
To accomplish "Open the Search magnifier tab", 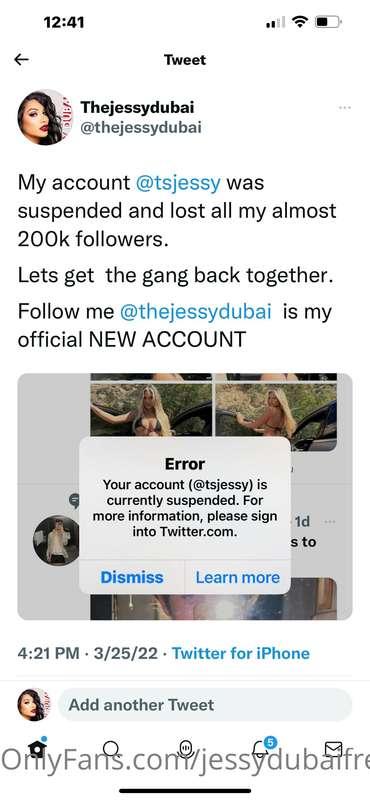I will click(x=111, y=749).
